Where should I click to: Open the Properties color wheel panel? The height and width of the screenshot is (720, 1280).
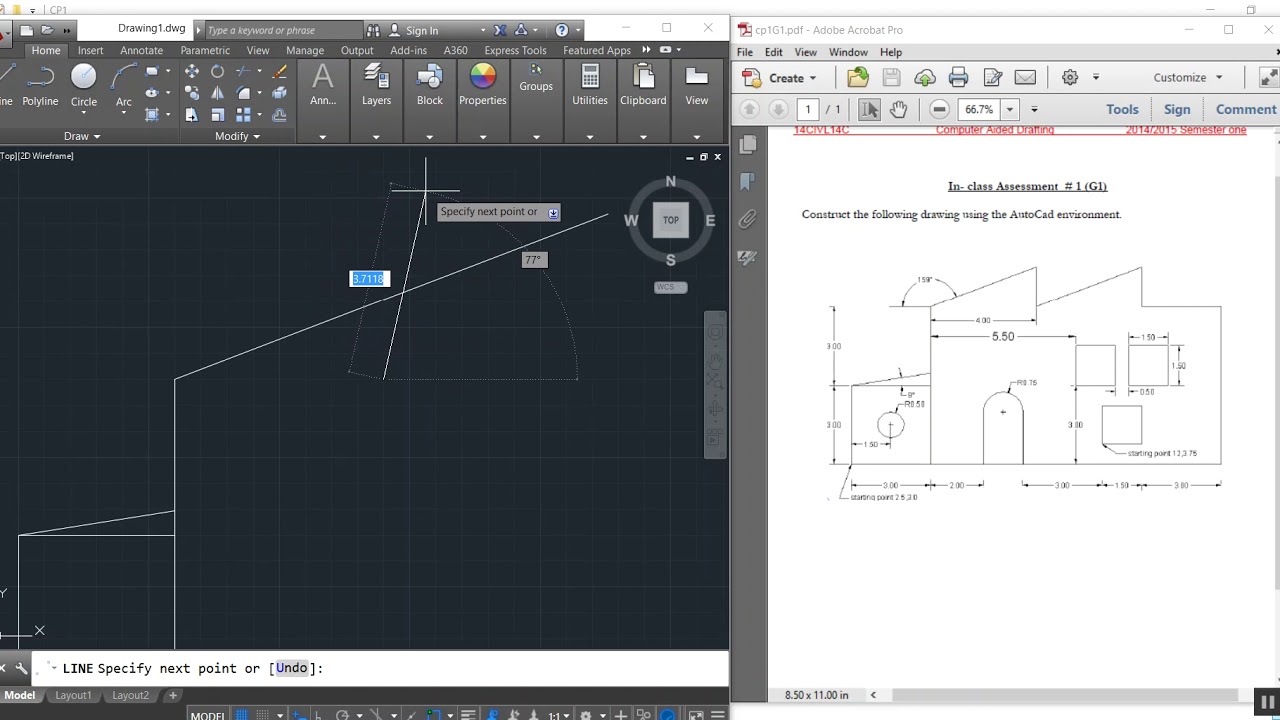coord(483,85)
